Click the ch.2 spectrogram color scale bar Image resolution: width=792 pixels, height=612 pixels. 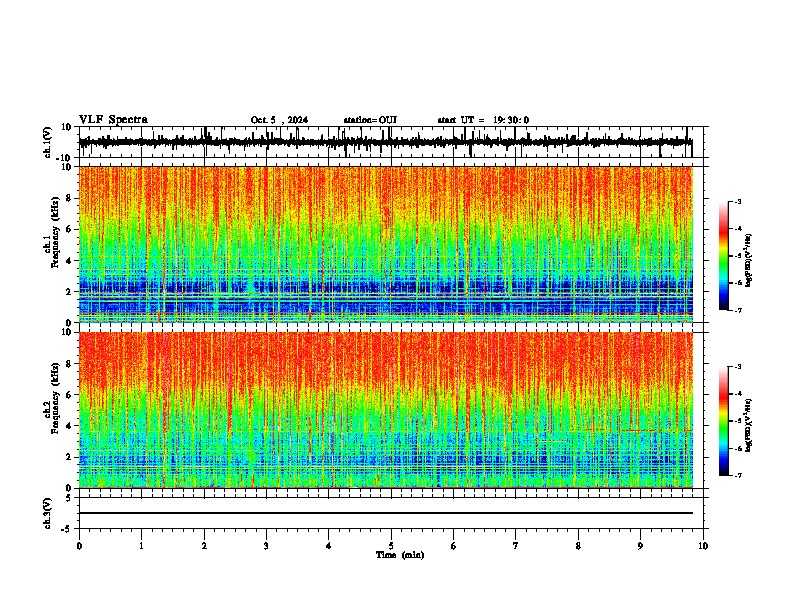724,421
